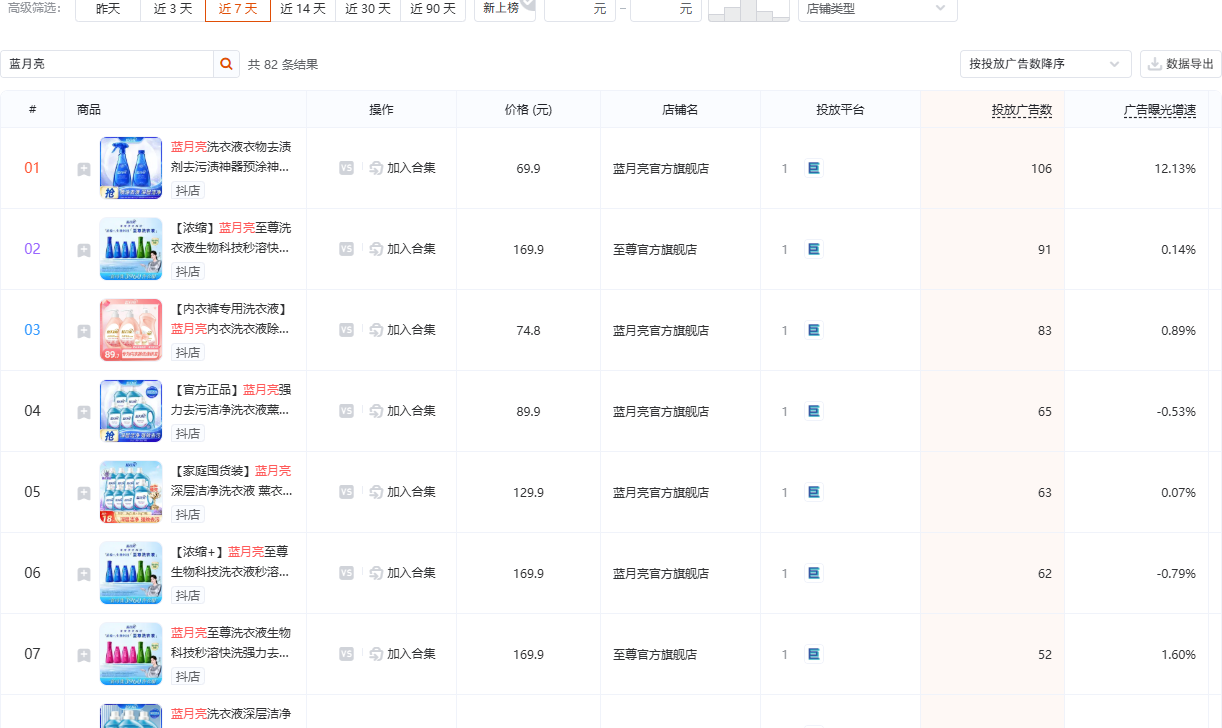Click the maximum price input field

click(665, 9)
